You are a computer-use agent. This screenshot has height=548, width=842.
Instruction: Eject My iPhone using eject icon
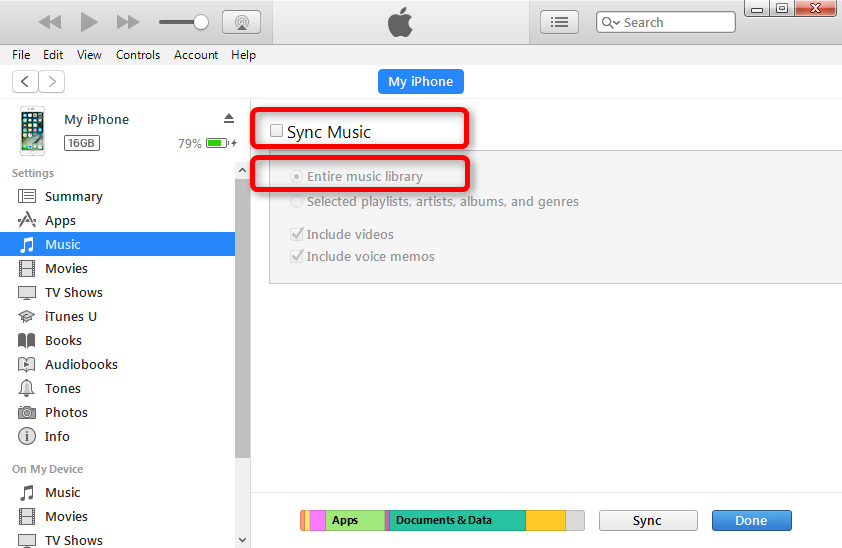pyautogui.click(x=229, y=119)
